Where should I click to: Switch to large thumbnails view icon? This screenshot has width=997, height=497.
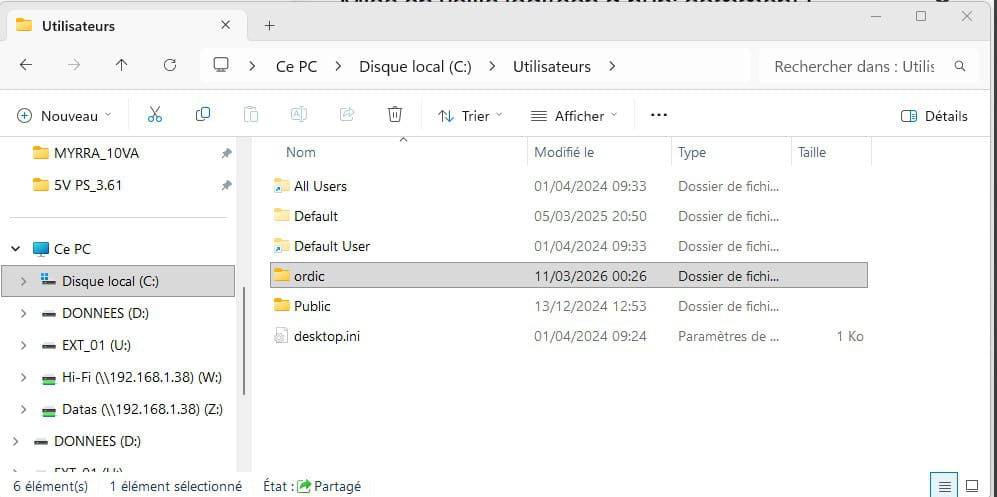pos(973,486)
